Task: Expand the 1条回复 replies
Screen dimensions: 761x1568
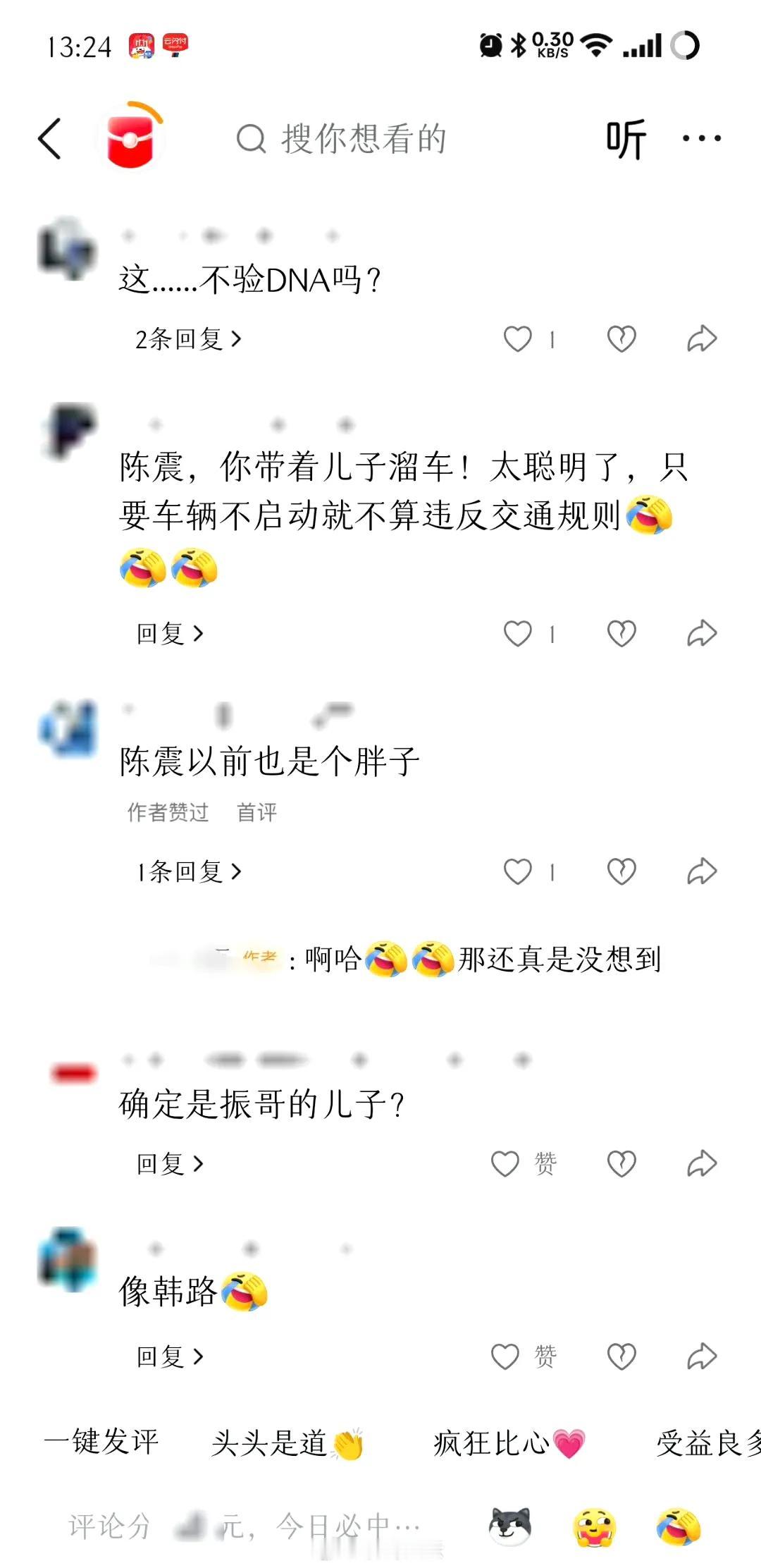Action: (x=188, y=871)
